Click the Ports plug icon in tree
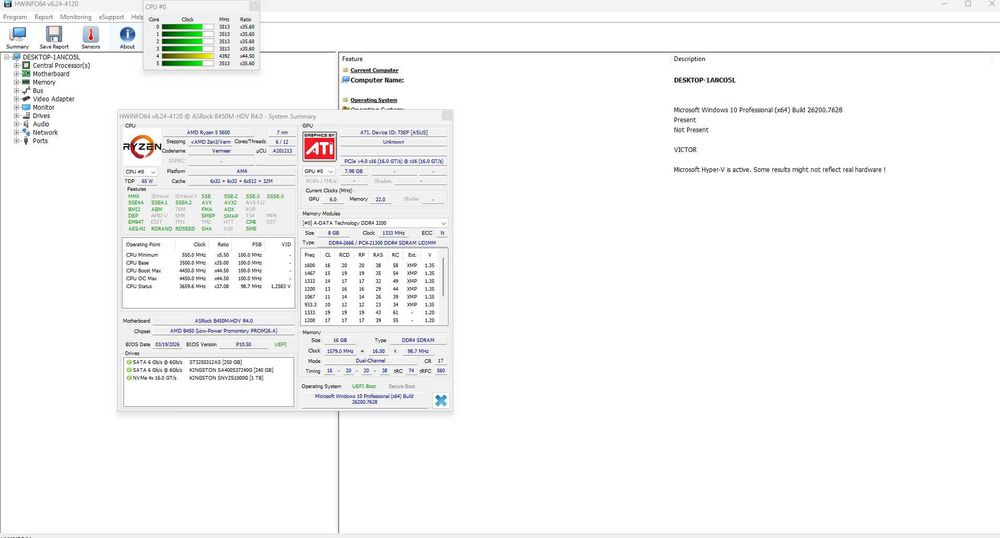Viewport: 1000px width, 538px height. (26, 140)
